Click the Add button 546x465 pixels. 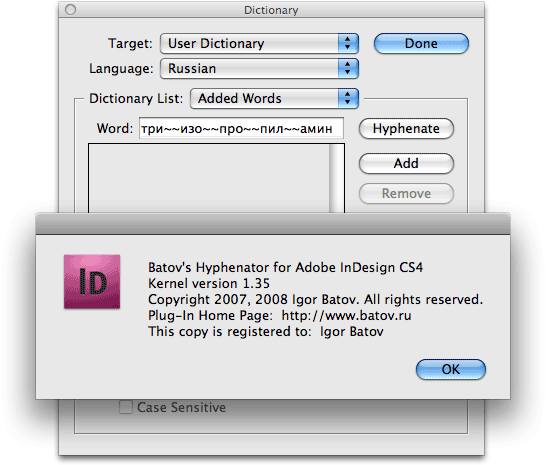coord(406,163)
